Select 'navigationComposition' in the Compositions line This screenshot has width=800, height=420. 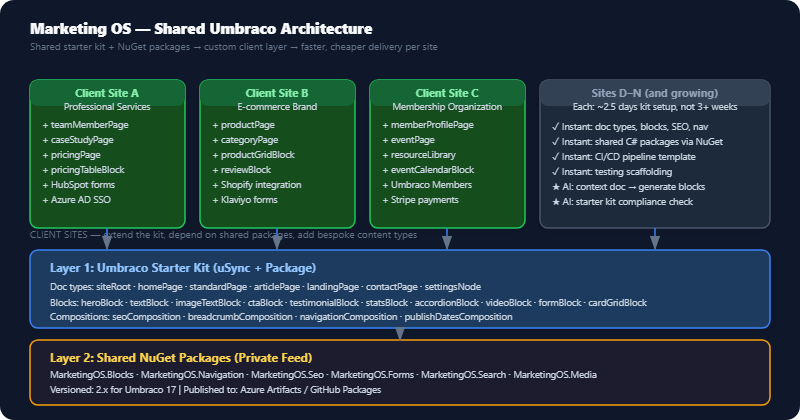tap(348, 317)
